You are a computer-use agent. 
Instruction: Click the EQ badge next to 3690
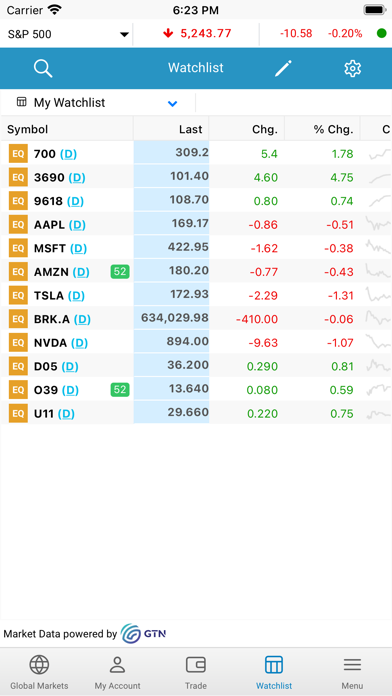18,178
